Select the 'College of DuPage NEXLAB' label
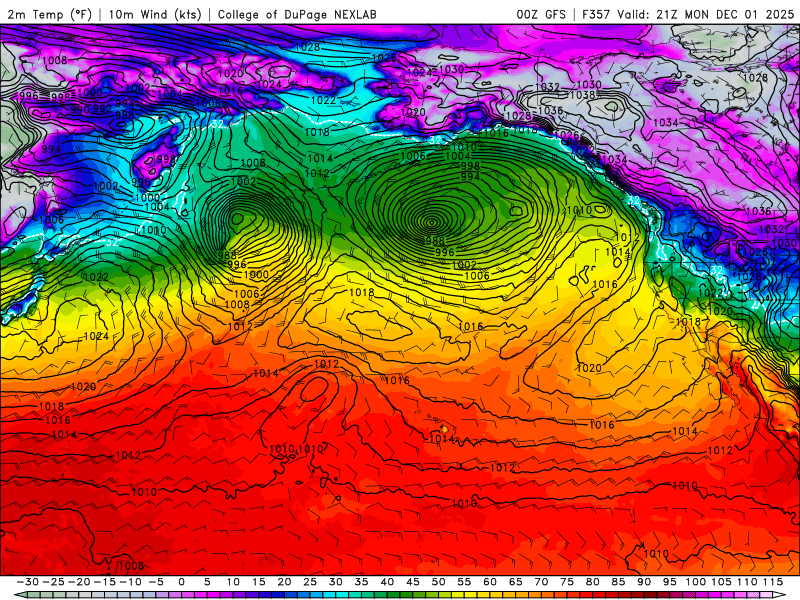Screen dimensions: 800x600 pos(297,14)
